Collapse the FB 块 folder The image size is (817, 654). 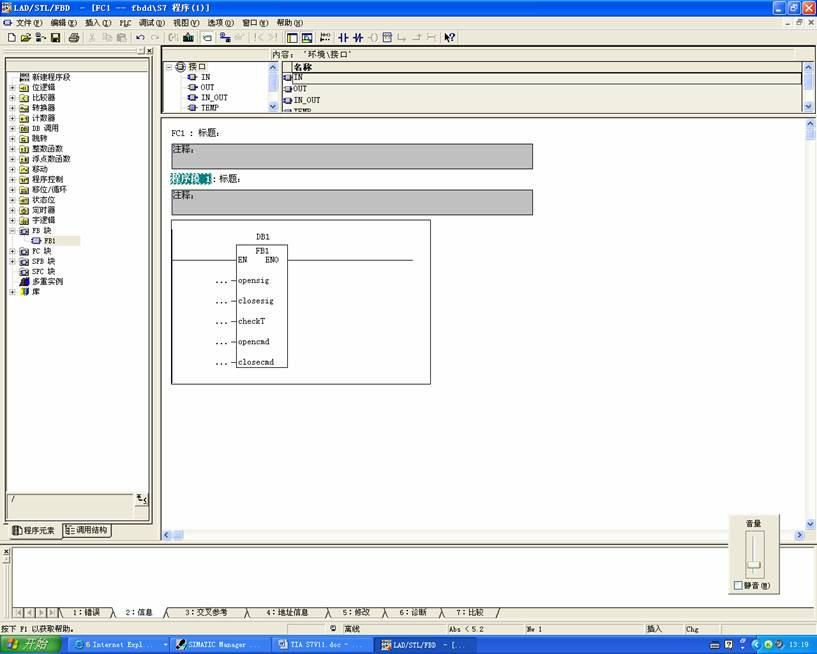point(13,230)
